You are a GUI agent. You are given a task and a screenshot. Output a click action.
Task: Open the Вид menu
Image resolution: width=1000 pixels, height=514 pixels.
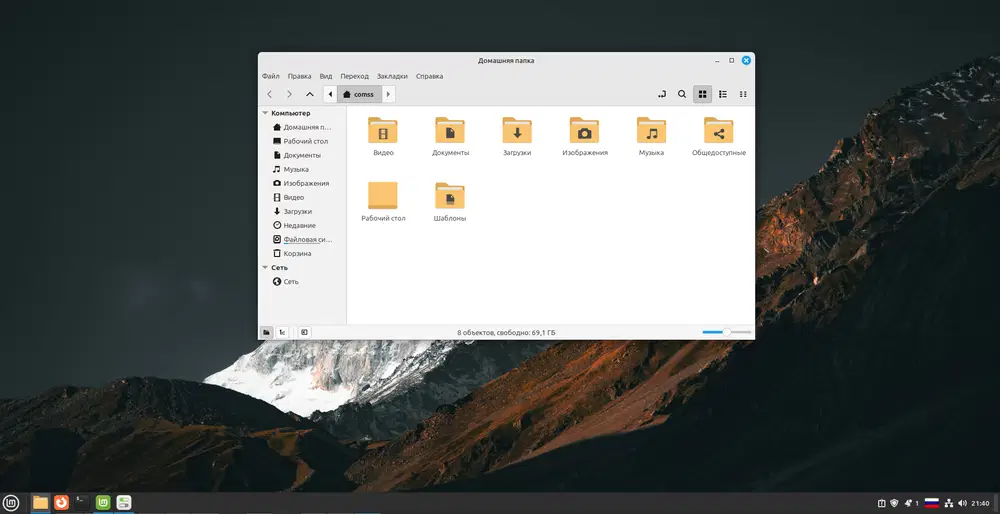(326, 76)
